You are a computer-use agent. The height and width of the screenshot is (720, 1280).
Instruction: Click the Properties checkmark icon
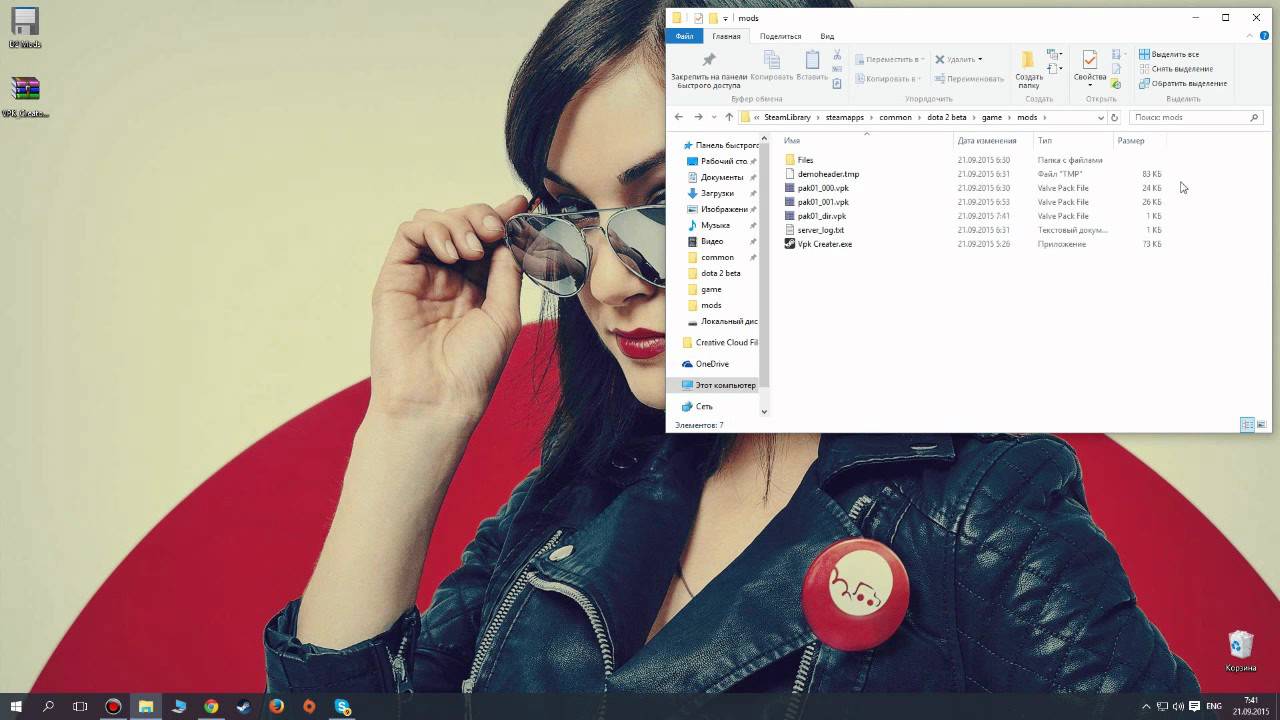tap(1090, 60)
